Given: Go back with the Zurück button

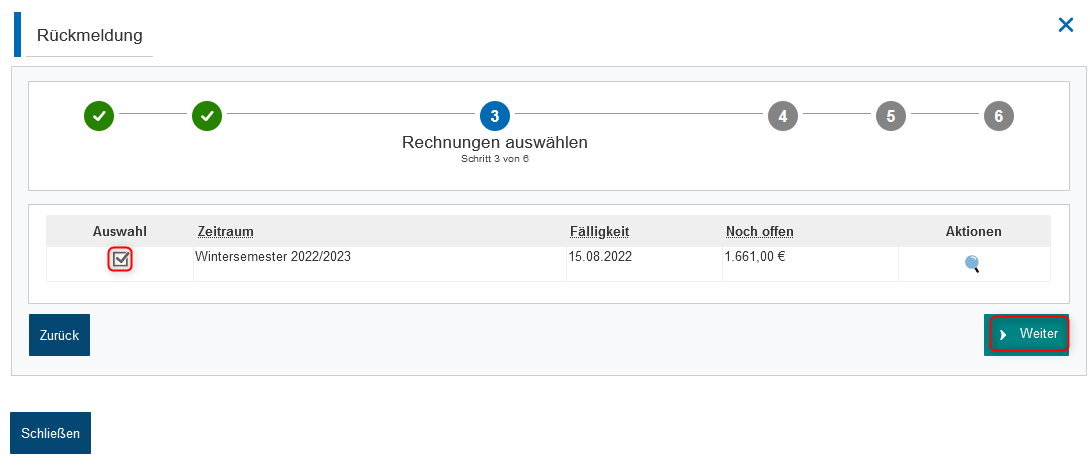Looking at the screenshot, I should coord(59,335).
